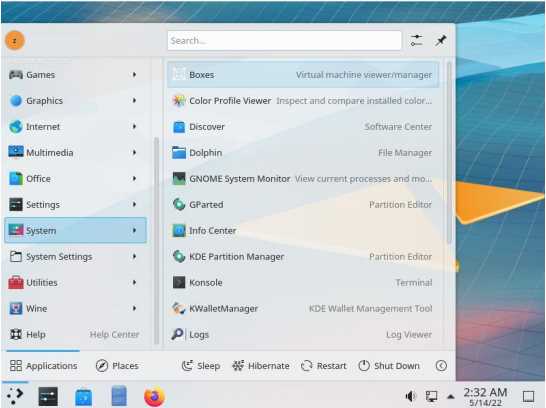Expand the Settings submenu arrow
This screenshot has width=546, height=408.
pos(134,204)
